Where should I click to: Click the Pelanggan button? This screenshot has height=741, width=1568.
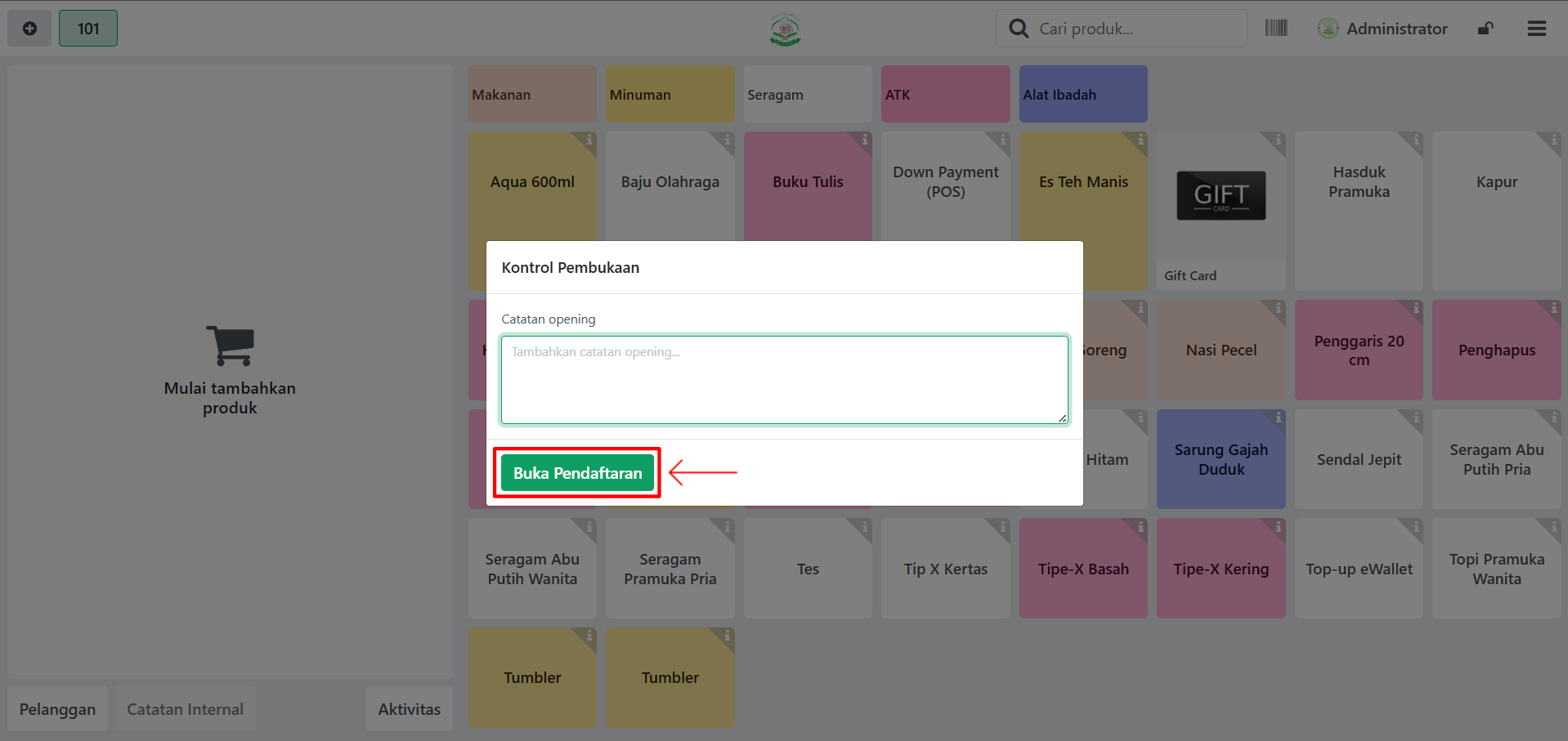[x=57, y=709]
